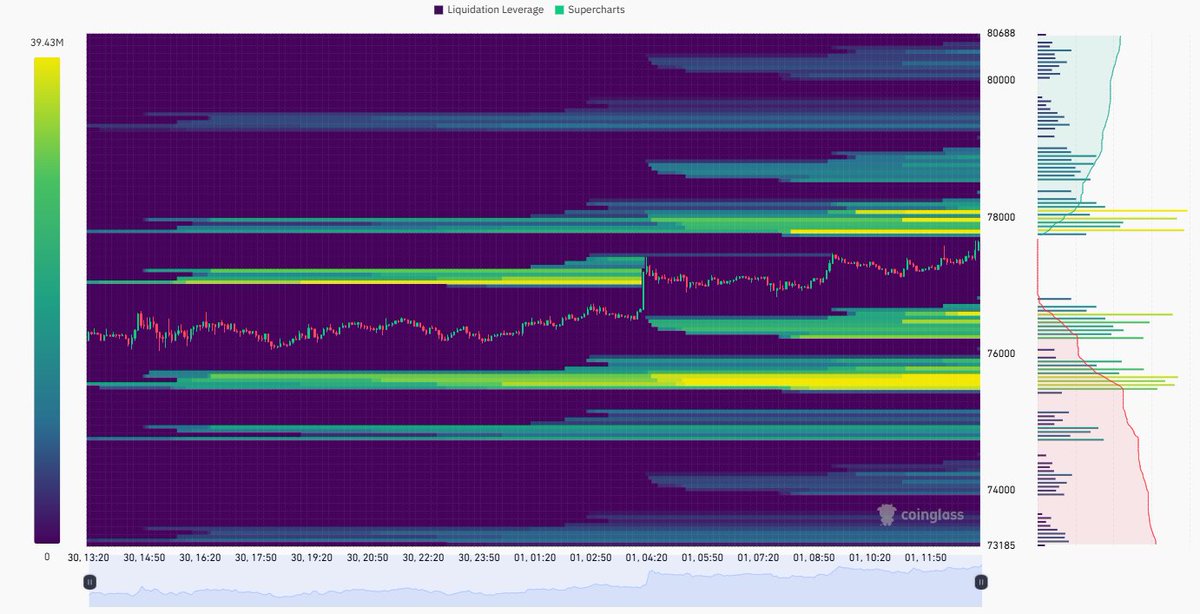Click the 74000 price axis label
Screen dimensions: 1200x614
pos(1001,489)
